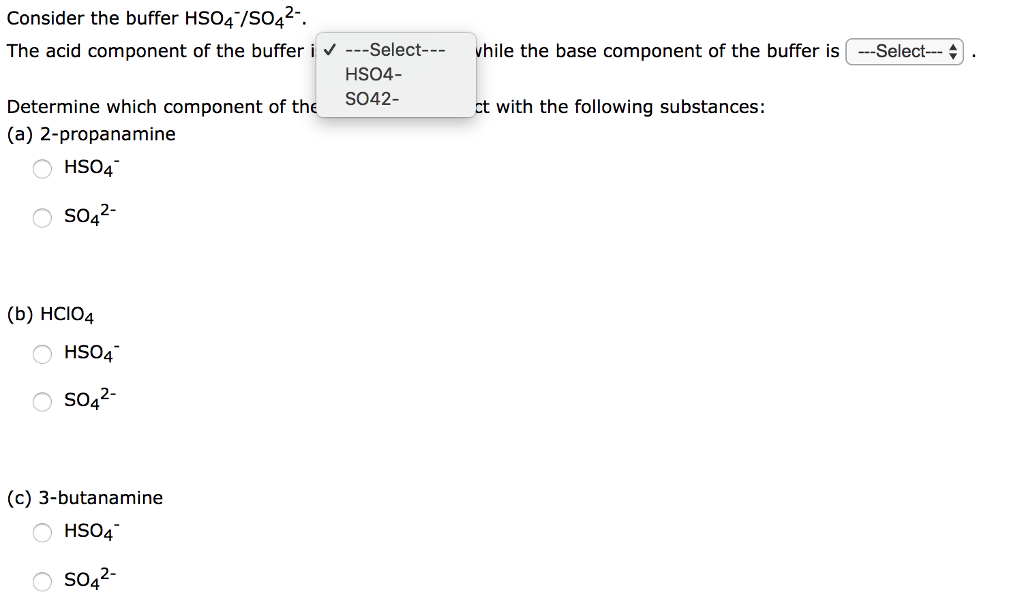Click the checkmark beside ---Select---

(x=329, y=50)
